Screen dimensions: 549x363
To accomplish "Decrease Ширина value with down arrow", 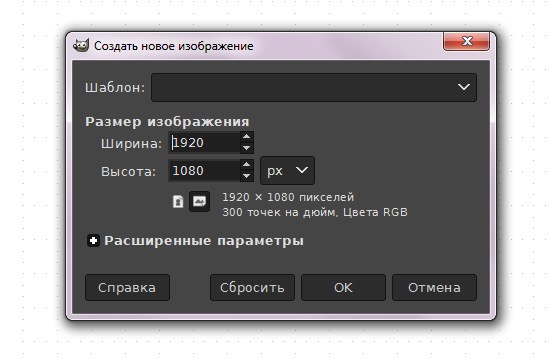I will (x=246, y=148).
